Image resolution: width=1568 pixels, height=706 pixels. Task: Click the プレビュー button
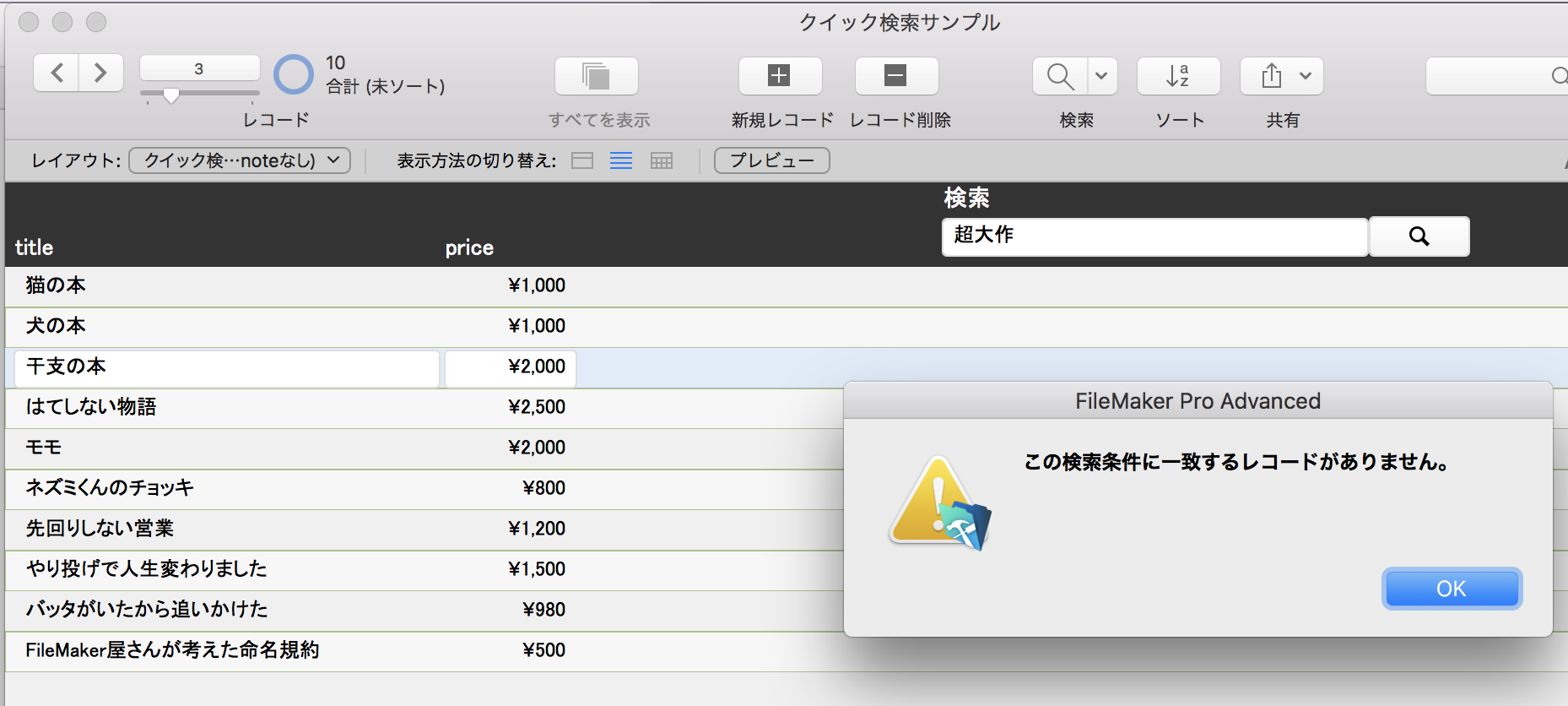[x=772, y=160]
